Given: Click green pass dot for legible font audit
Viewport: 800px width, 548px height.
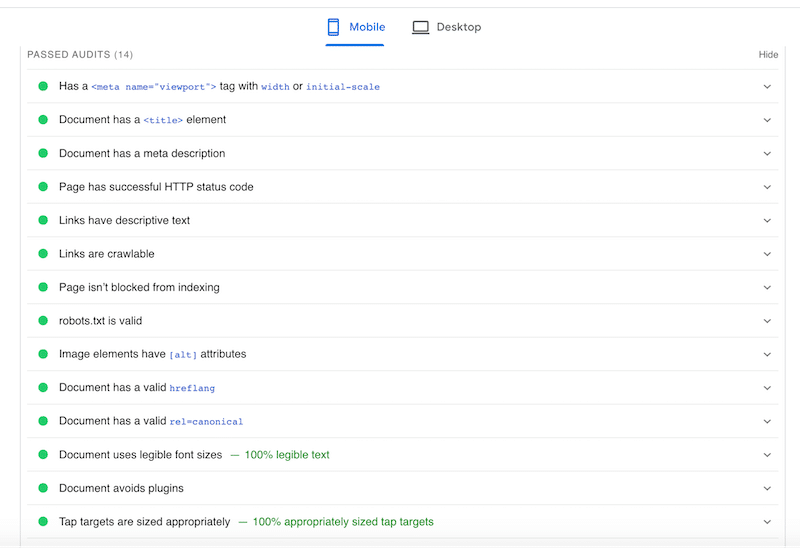Looking at the screenshot, I should (43, 455).
